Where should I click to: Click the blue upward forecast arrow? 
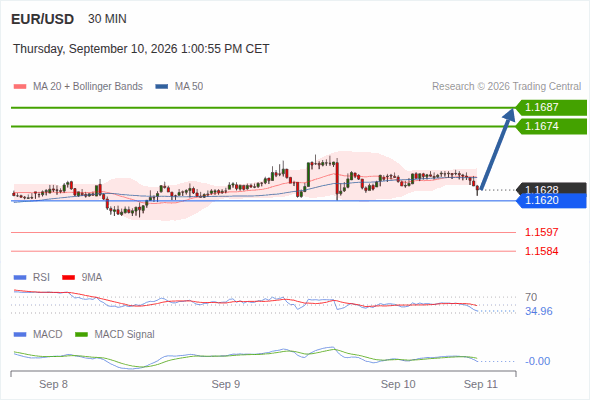pyautogui.click(x=497, y=149)
